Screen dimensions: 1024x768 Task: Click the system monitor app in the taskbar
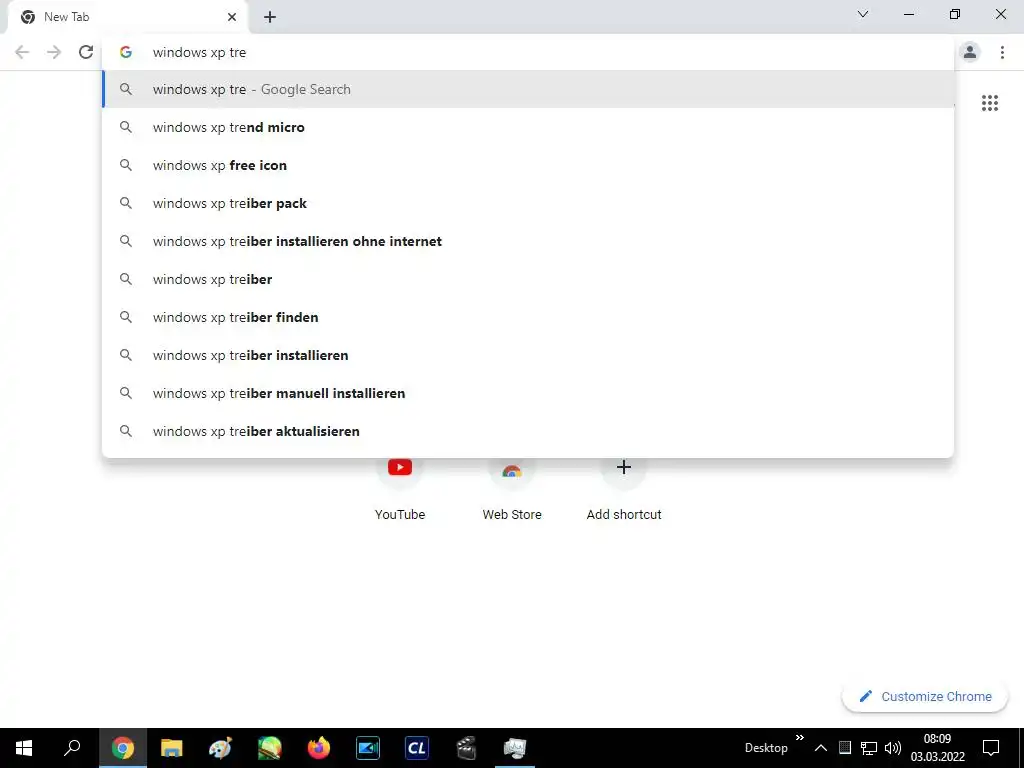tap(515, 748)
